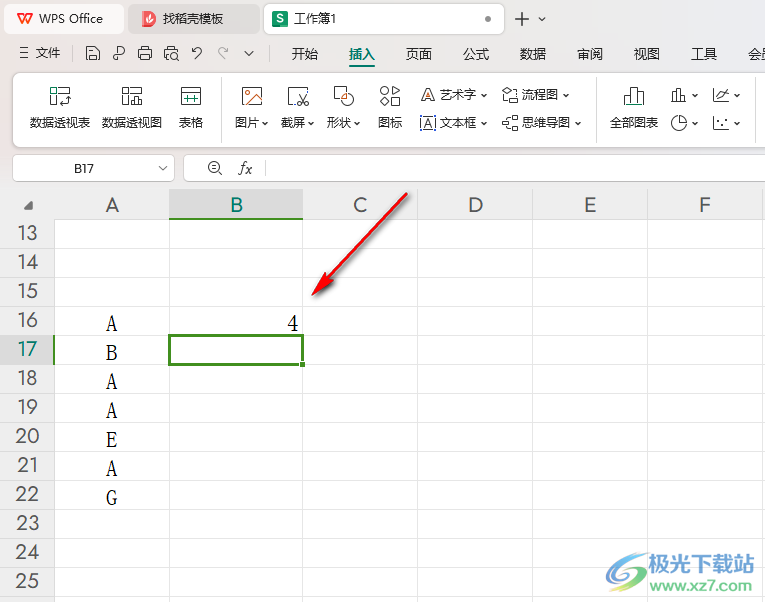Expand the Shapes (形状) dropdown arrow
The image size is (765, 602).
357,123
